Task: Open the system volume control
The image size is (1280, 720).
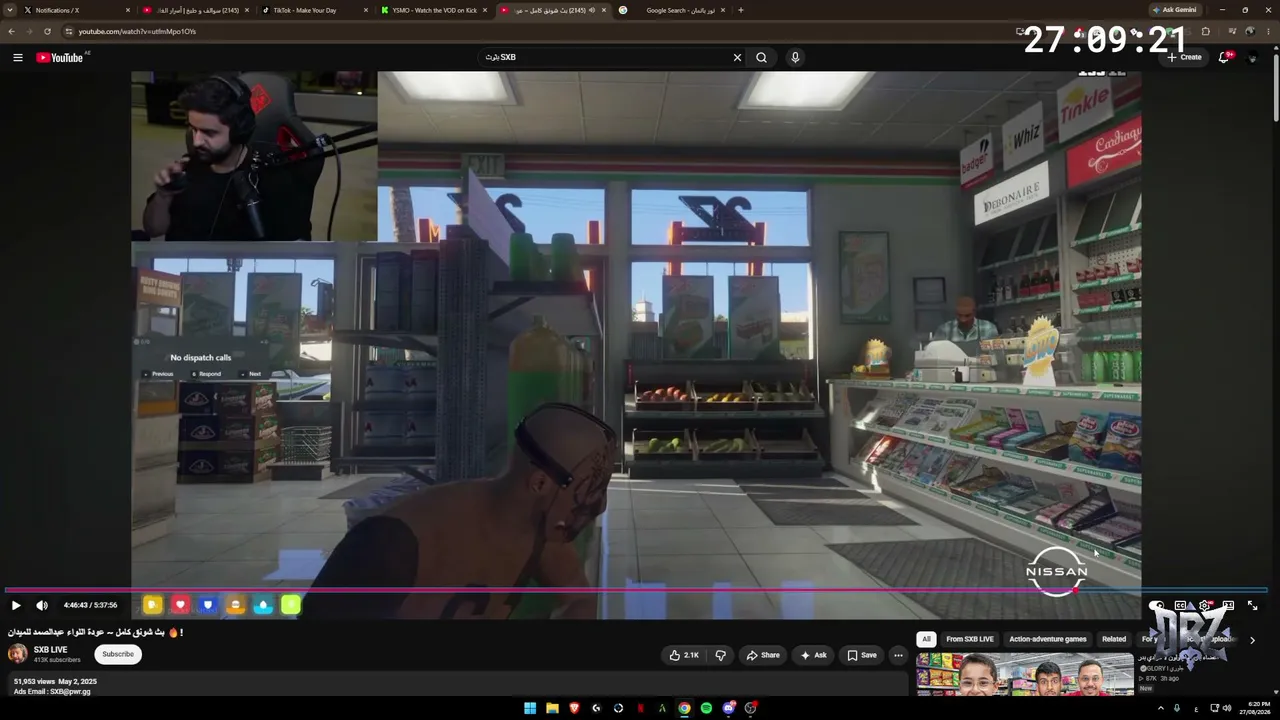Action: pyautogui.click(x=1227, y=708)
